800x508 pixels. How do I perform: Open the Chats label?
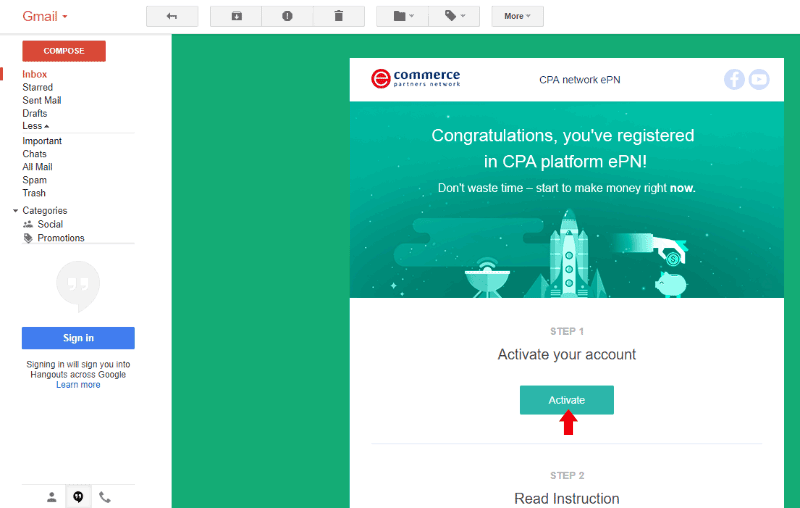[34, 154]
